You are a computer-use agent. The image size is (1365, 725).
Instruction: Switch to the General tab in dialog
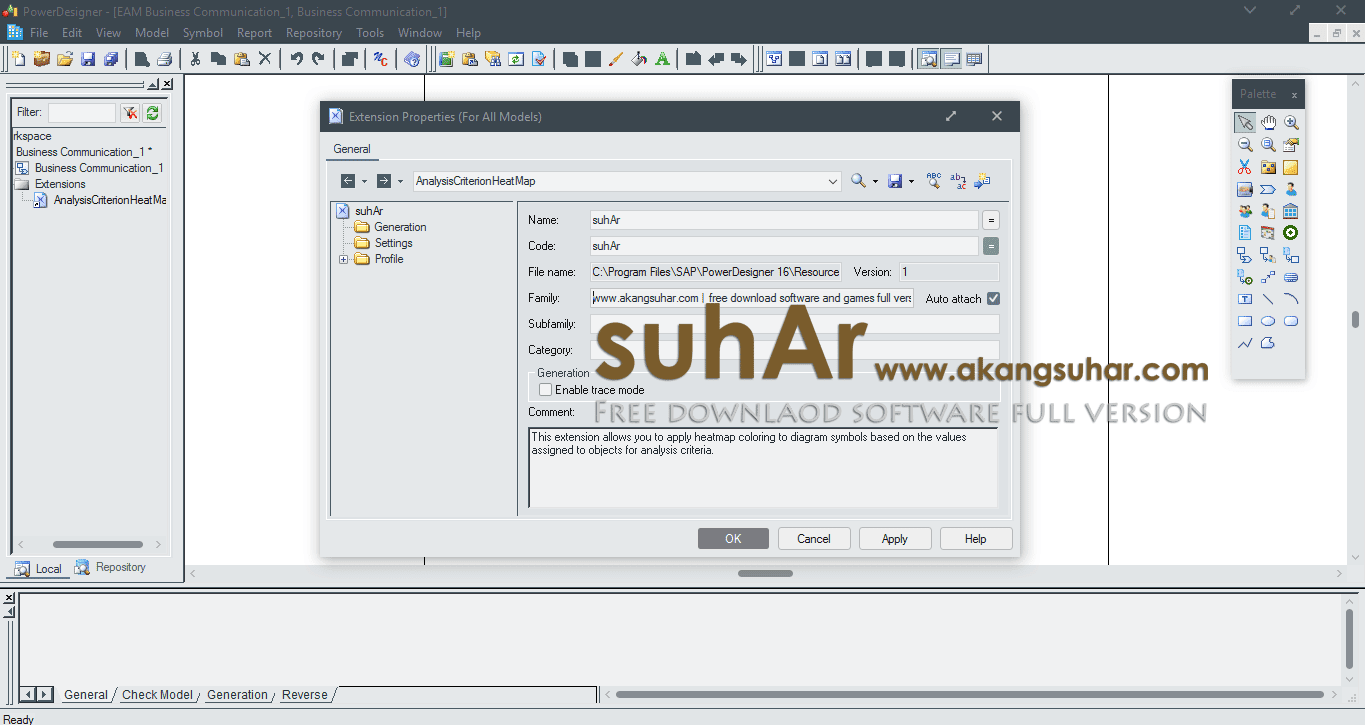tap(352, 149)
